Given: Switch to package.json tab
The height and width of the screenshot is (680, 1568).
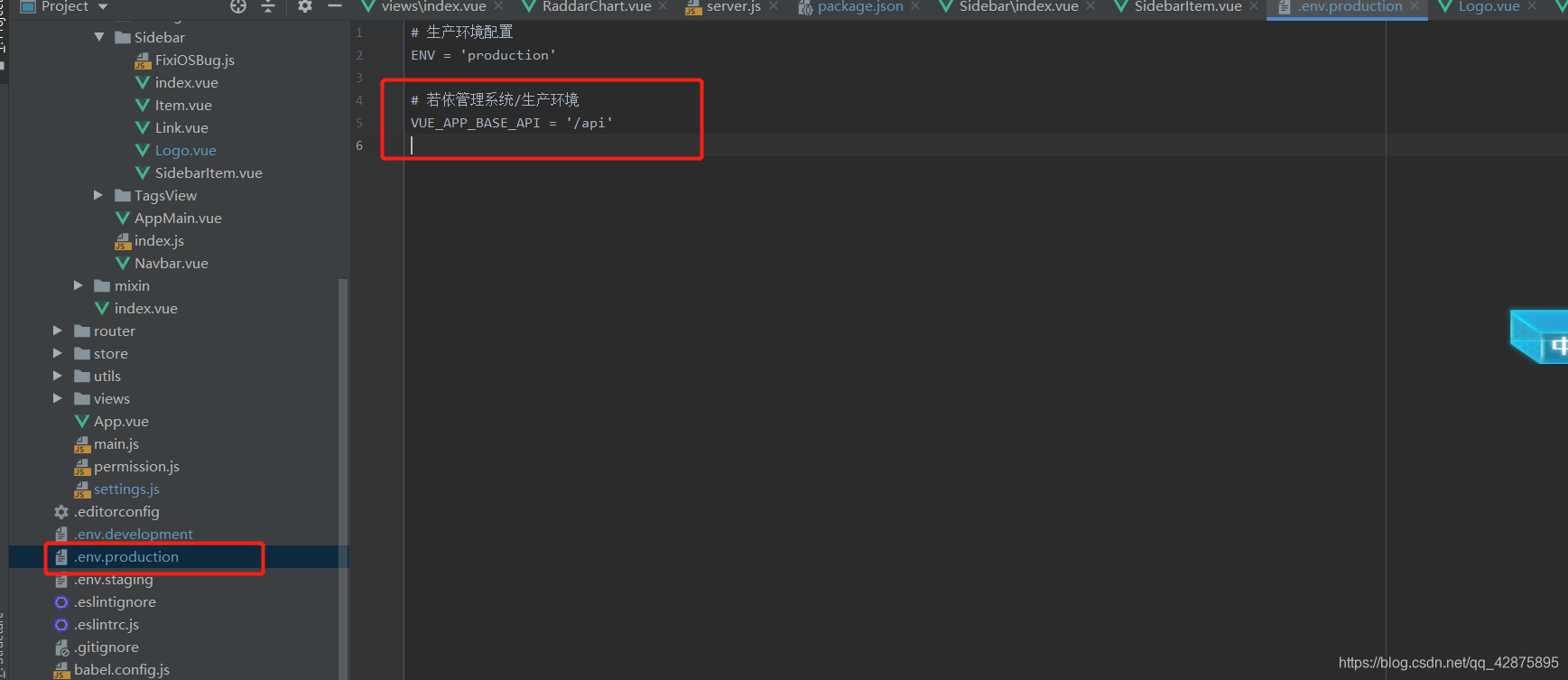Looking at the screenshot, I should coord(859,6).
